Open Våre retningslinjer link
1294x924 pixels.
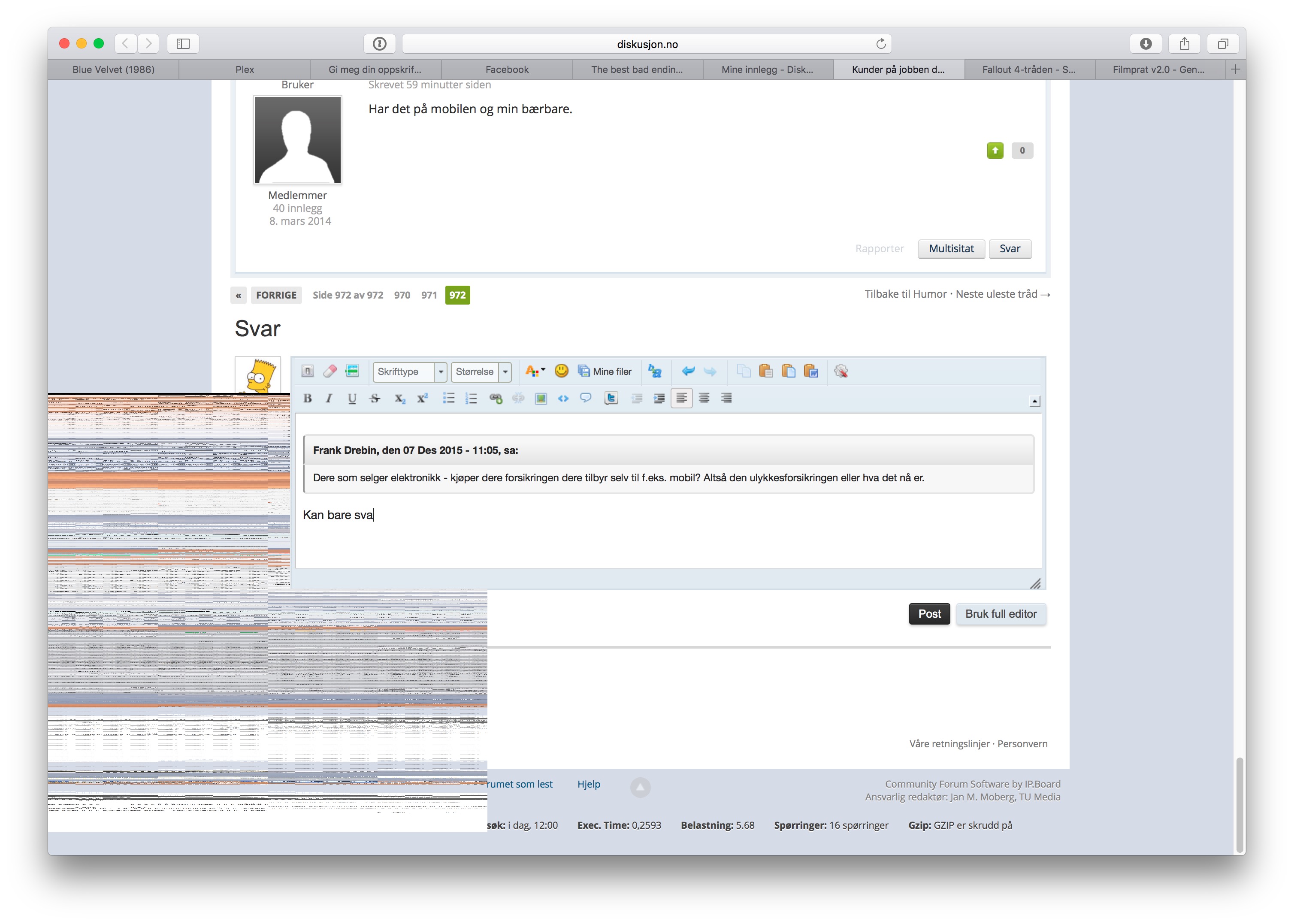tap(949, 744)
